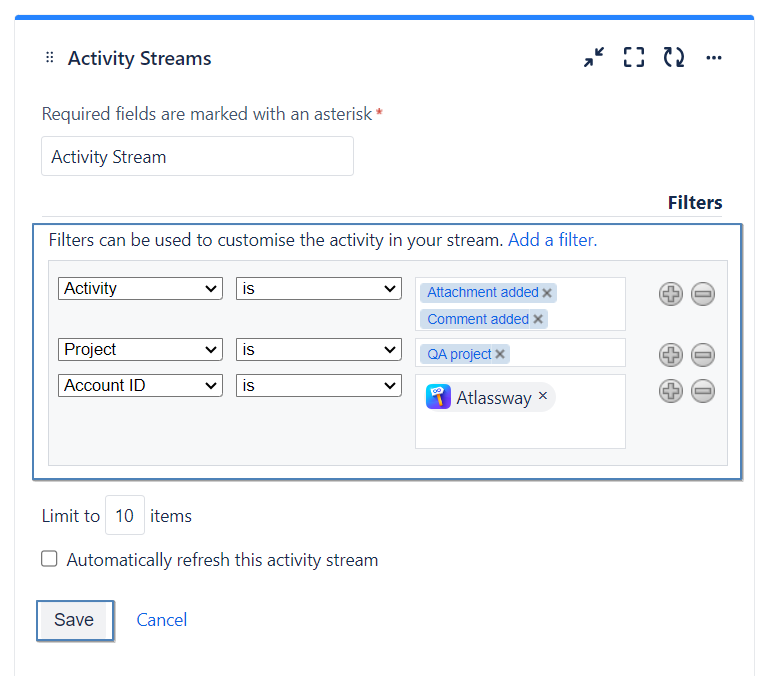Viewport: 762px width, 676px height.
Task: Click the Activity Streams gadget title
Action: (x=139, y=58)
